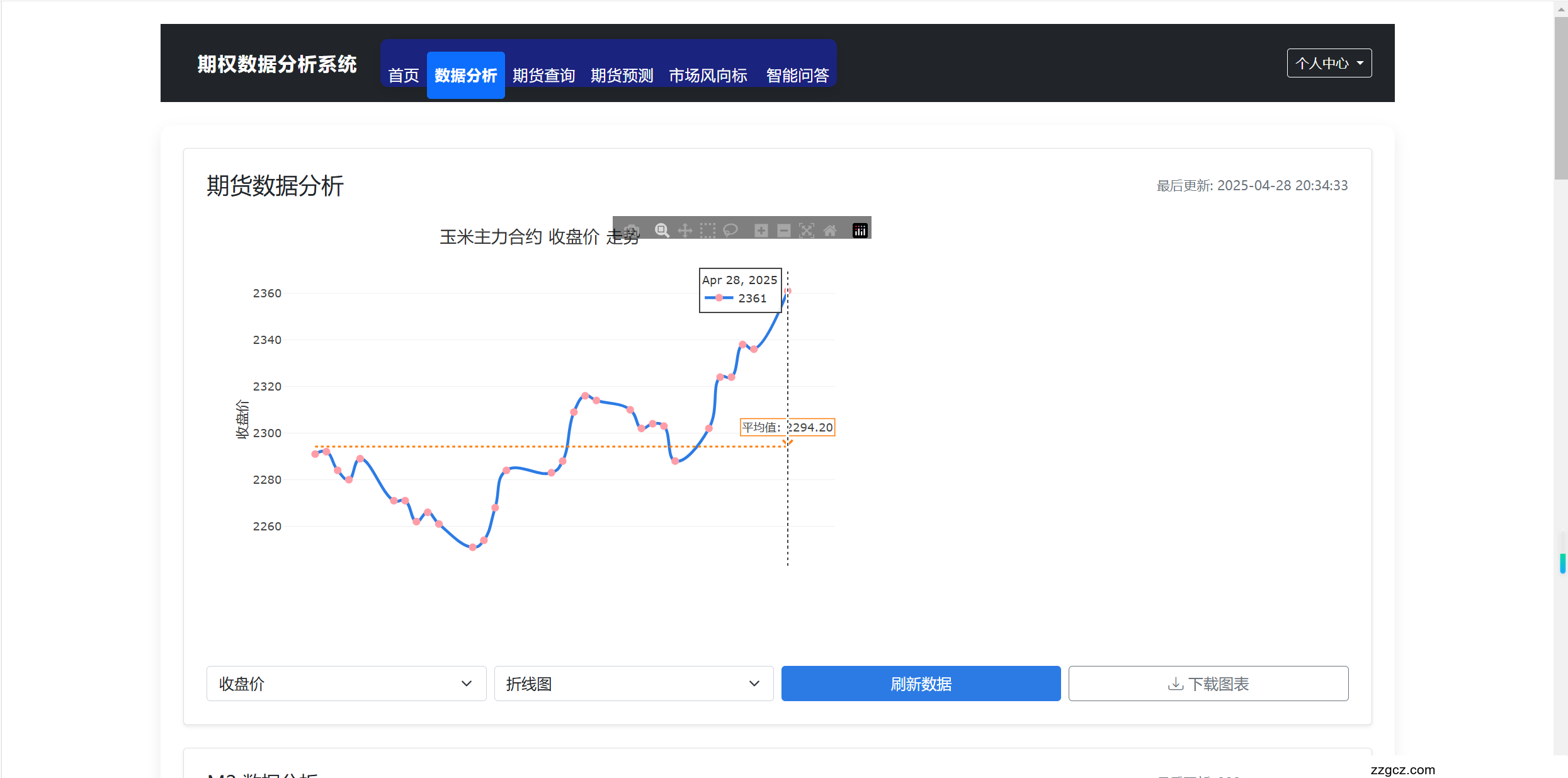
Task: Click the Apr 28 data point tooltip
Action: 740,289
